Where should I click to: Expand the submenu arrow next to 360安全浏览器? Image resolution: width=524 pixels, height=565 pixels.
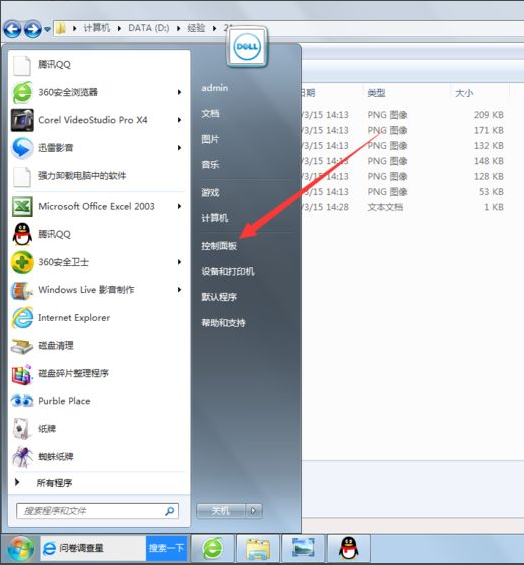pos(179,92)
